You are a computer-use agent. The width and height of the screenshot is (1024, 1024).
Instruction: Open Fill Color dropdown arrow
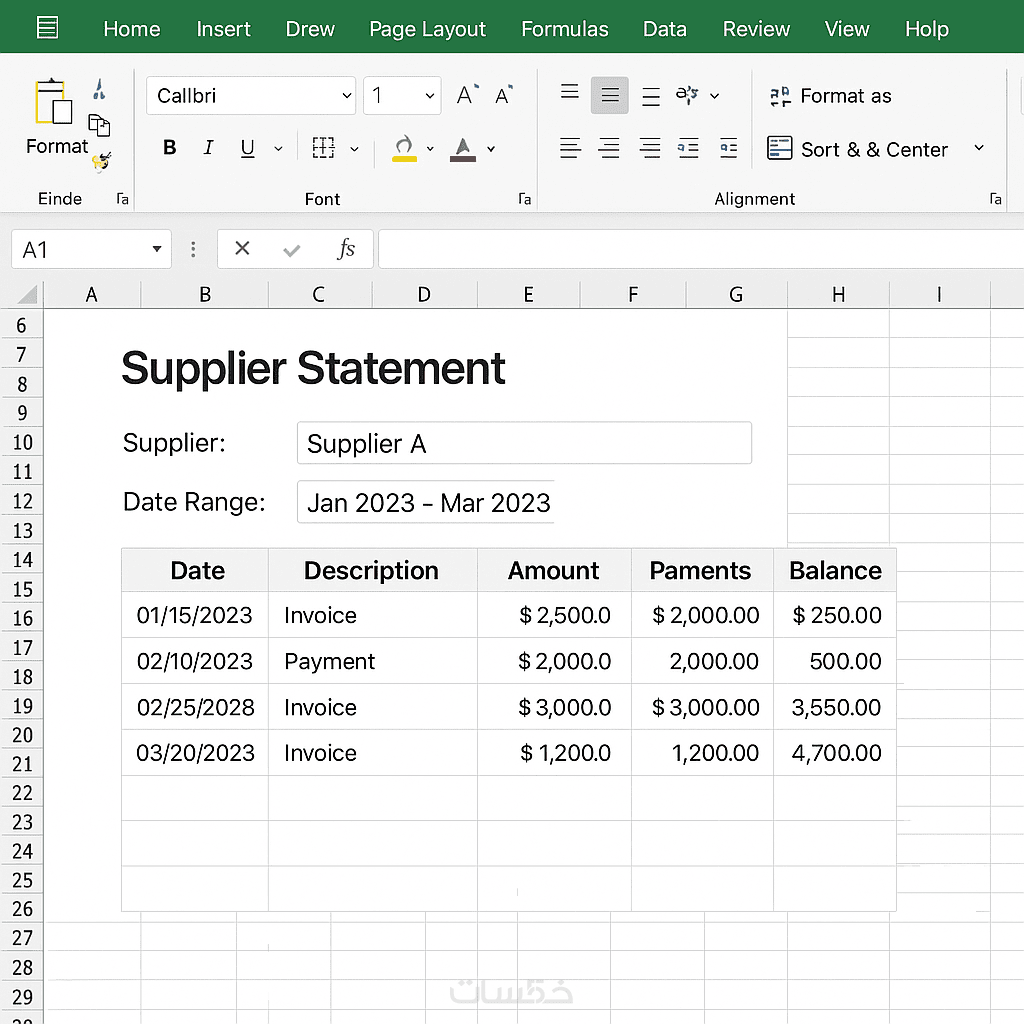(x=430, y=149)
